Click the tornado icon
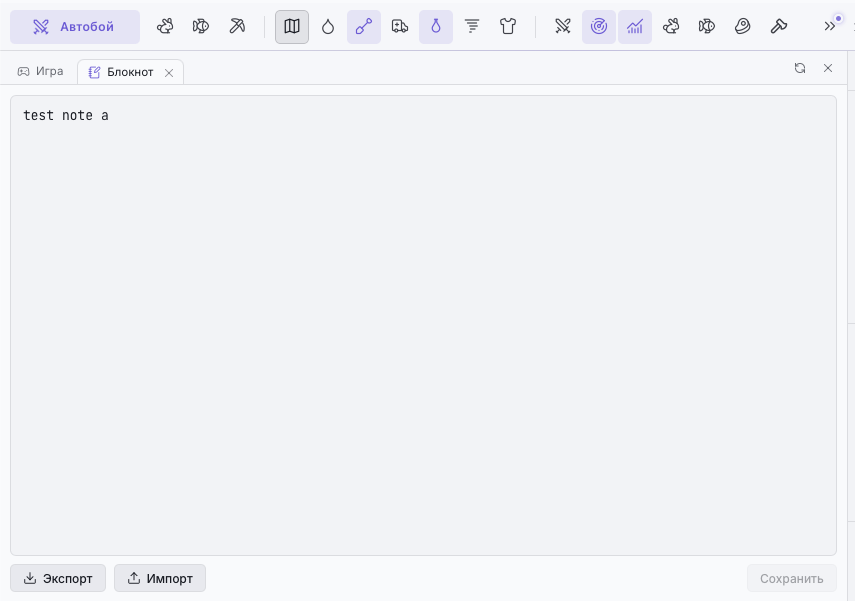Viewport: 855px width, 601px height. point(472,27)
